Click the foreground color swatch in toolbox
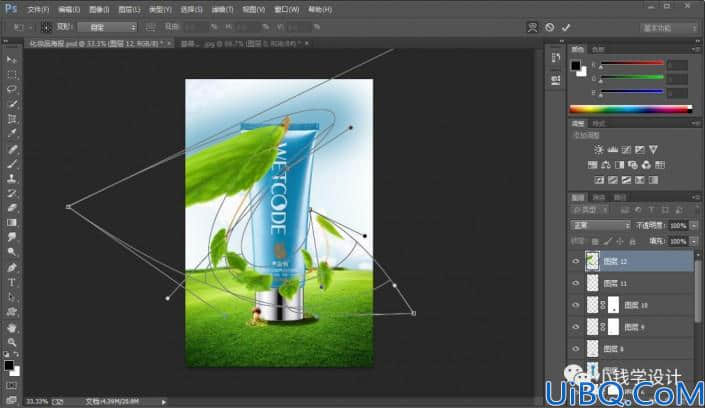Image resolution: width=705 pixels, height=408 pixels. click(9, 366)
